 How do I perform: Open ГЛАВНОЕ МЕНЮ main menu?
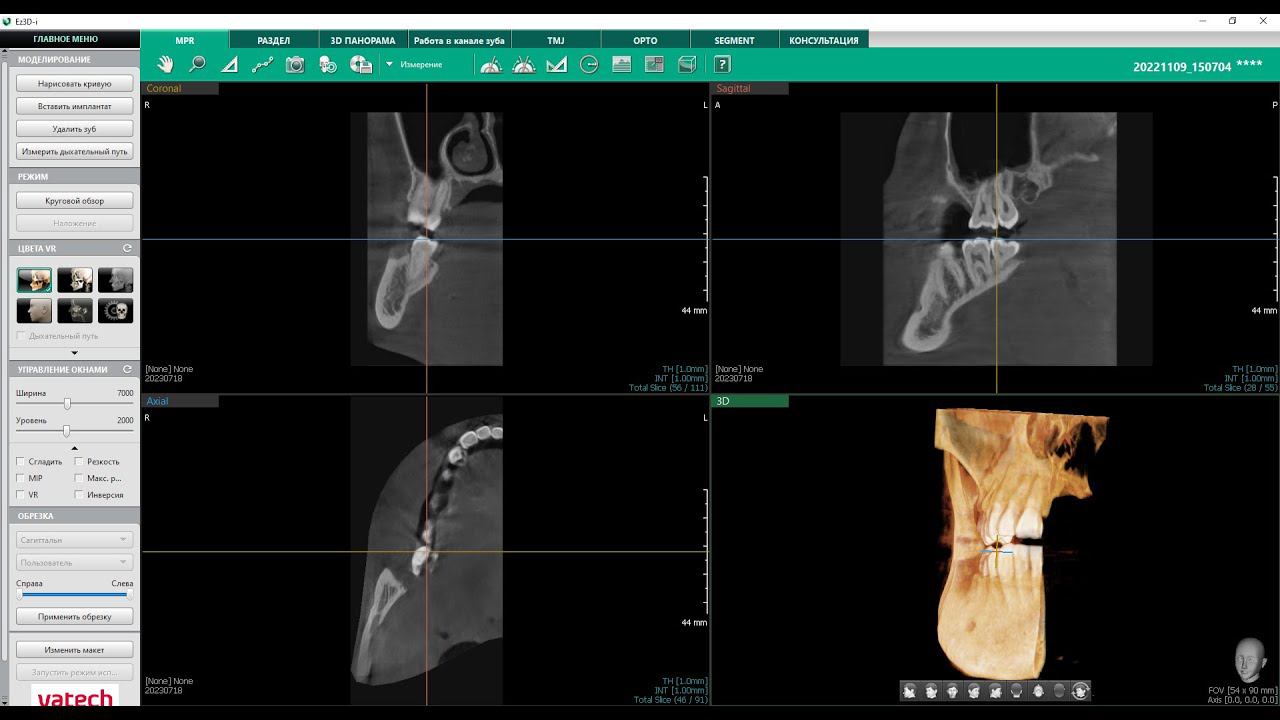(66, 39)
